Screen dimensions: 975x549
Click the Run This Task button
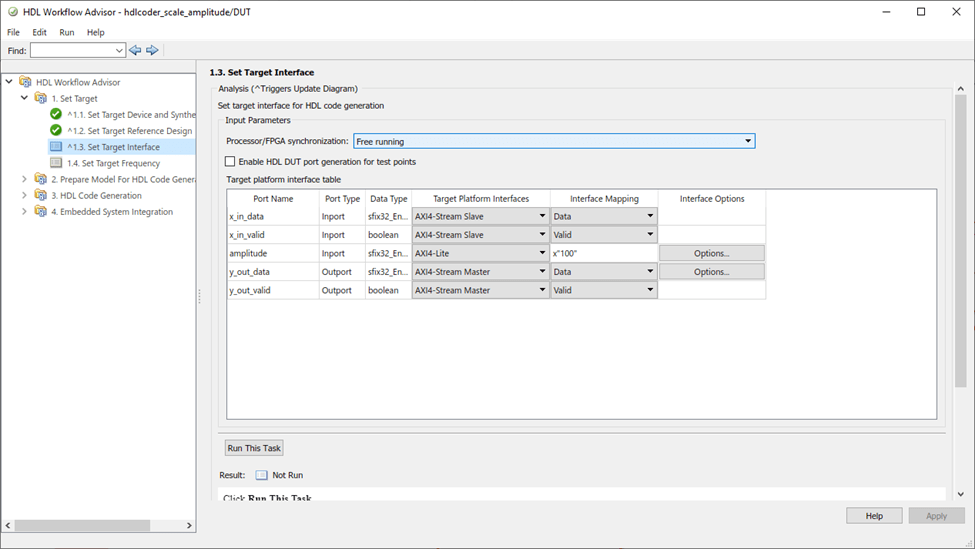point(254,448)
